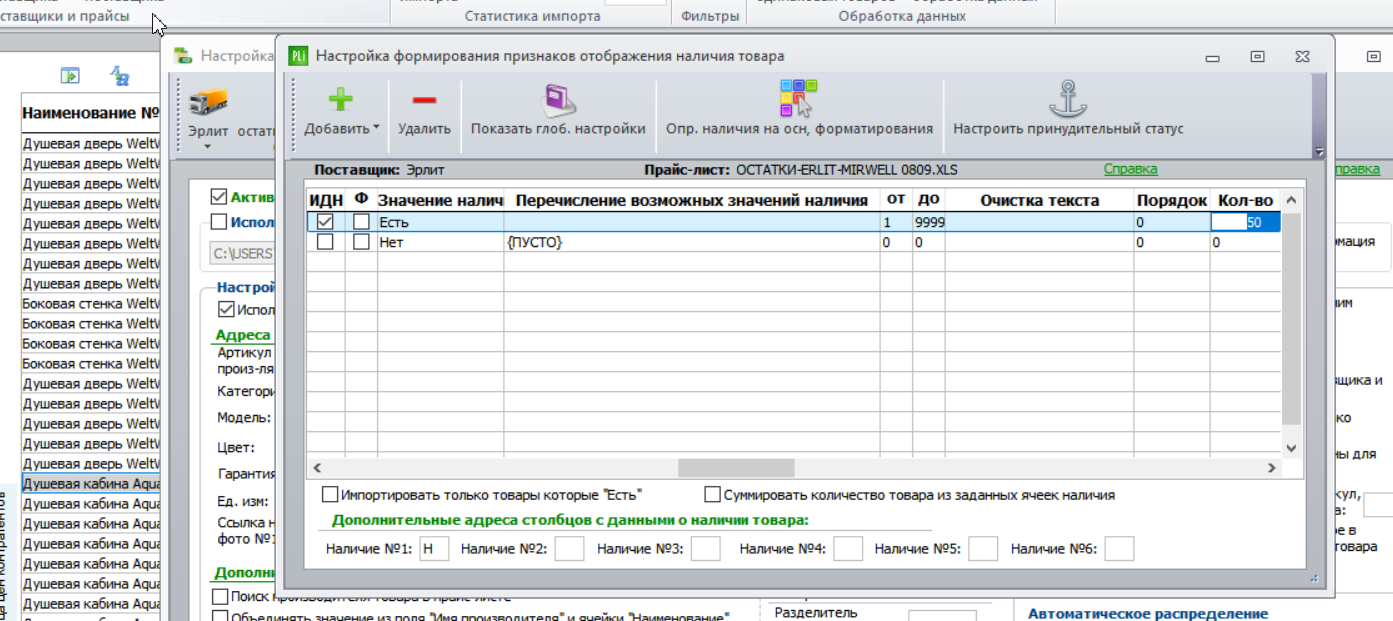Select first Боковая стенка Welt row in list
The image size is (1393, 621).
(x=91, y=303)
